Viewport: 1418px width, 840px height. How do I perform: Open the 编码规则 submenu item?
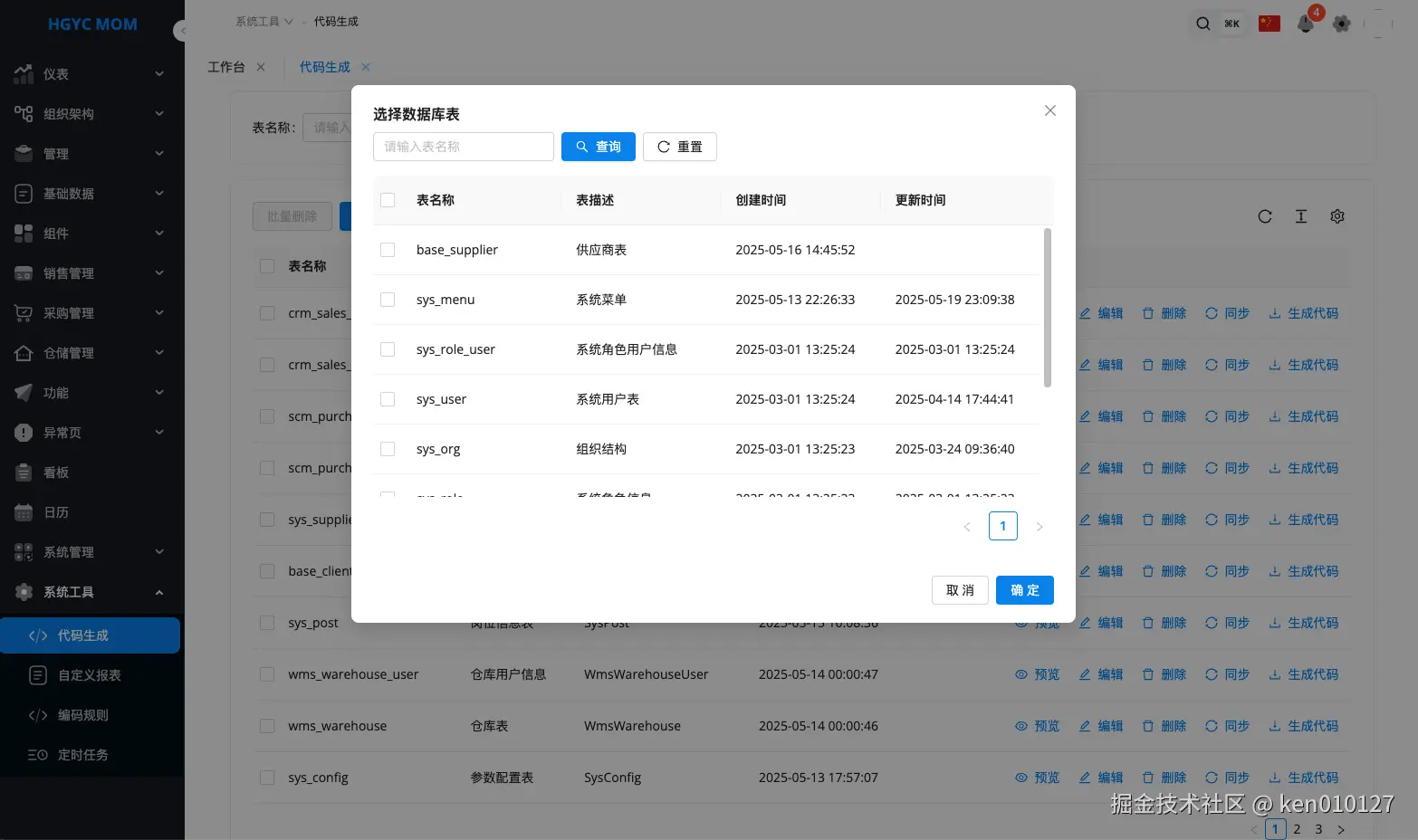[x=92, y=715]
